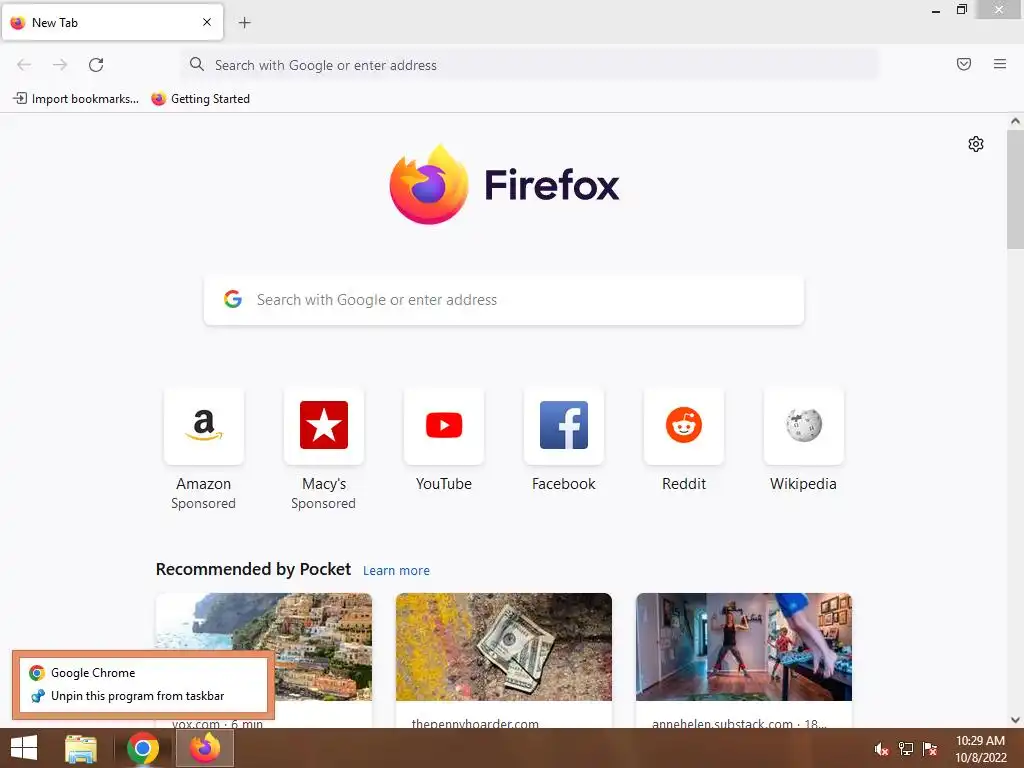The width and height of the screenshot is (1024, 768).
Task: Reload the current page
Action: (96, 65)
